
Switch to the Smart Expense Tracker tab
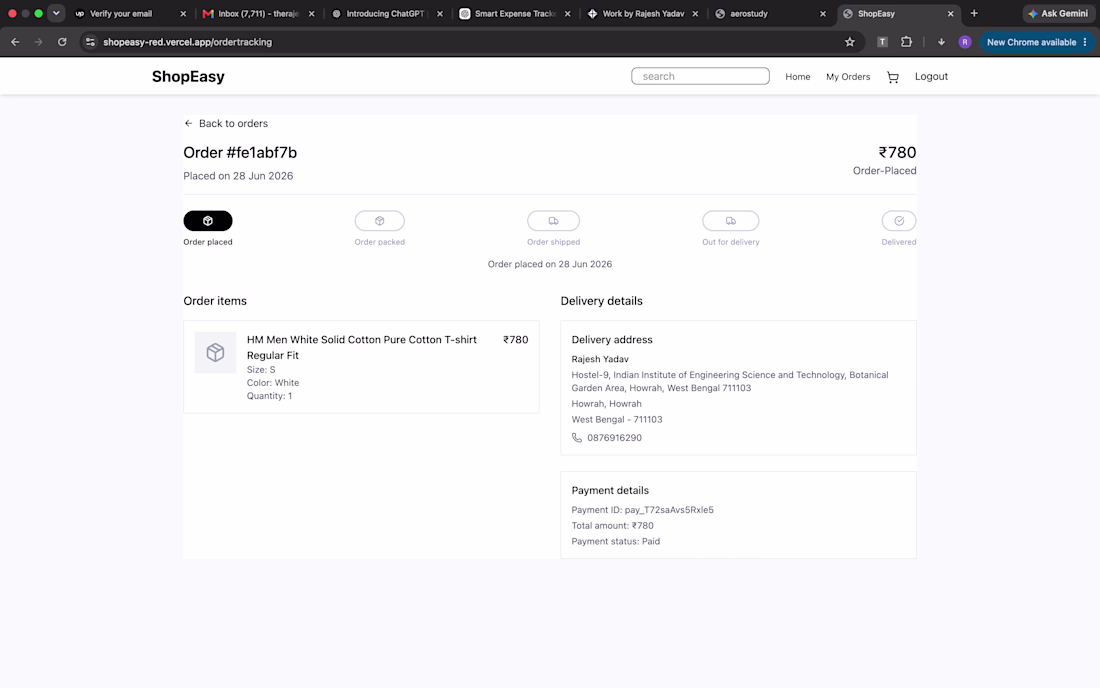click(x=515, y=13)
